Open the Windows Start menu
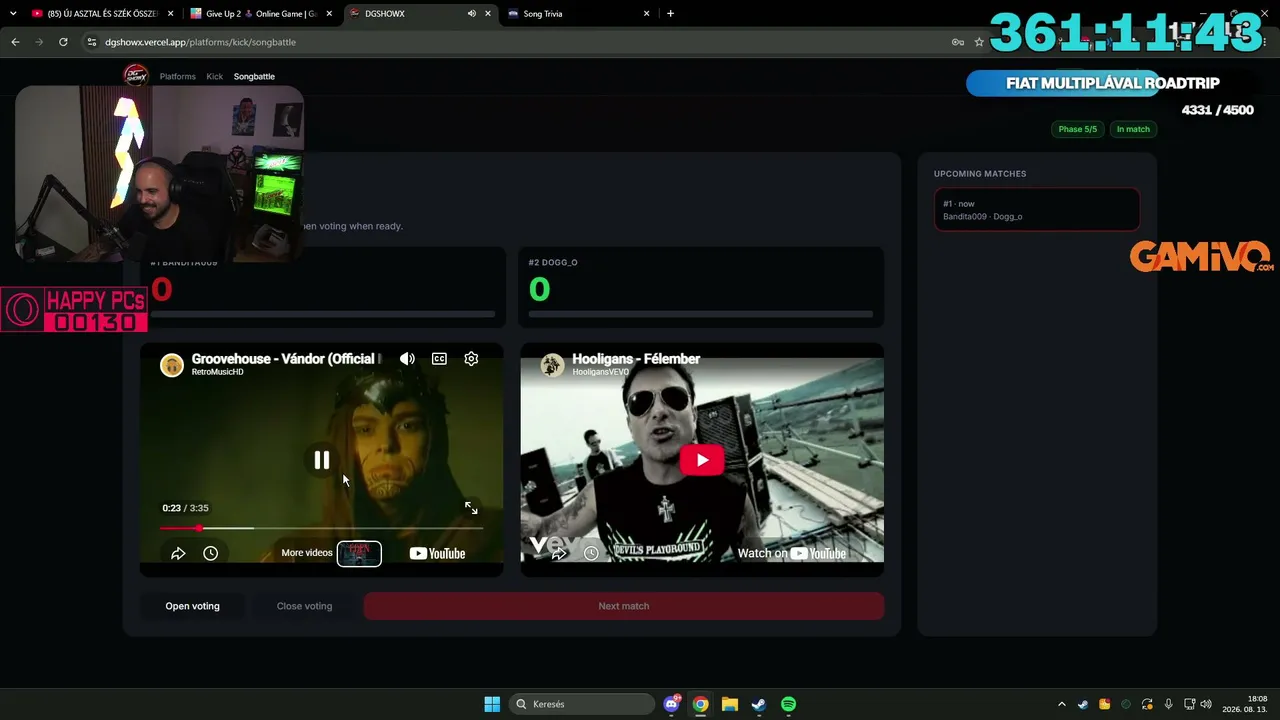The width and height of the screenshot is (1280, 720). point(492,704)
